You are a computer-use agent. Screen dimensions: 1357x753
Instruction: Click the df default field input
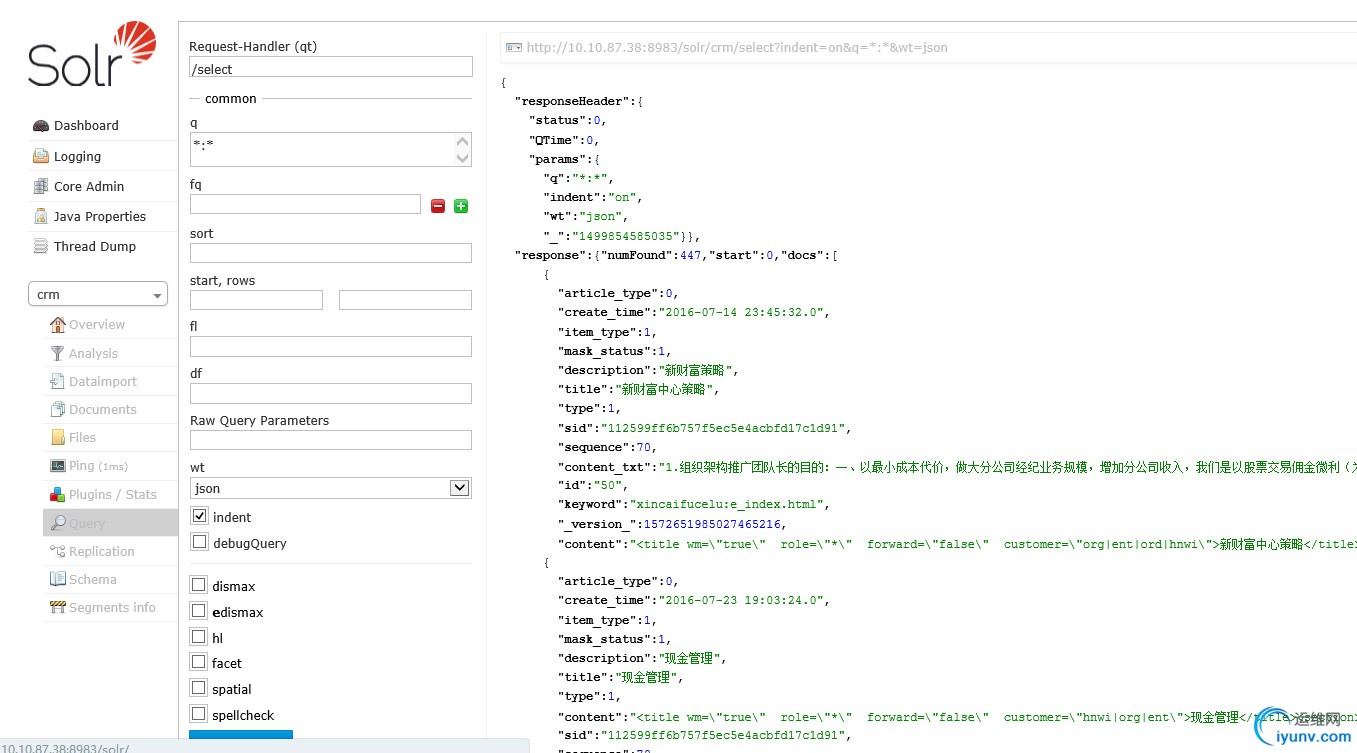point(331,393)
